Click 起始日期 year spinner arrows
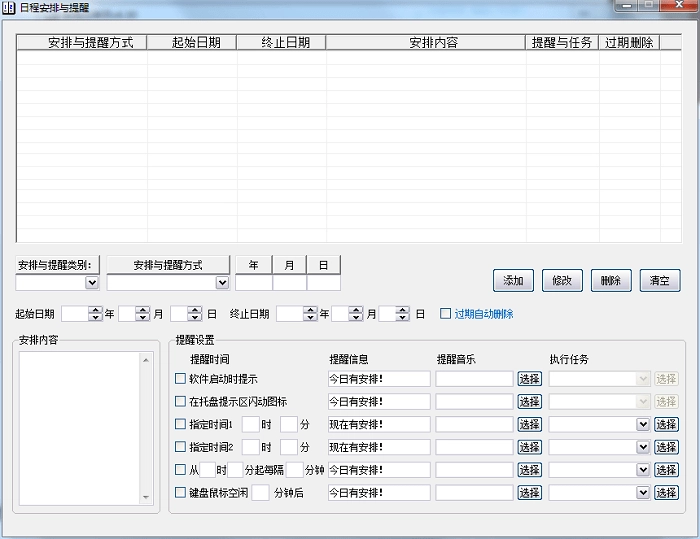 coord(96,314)
